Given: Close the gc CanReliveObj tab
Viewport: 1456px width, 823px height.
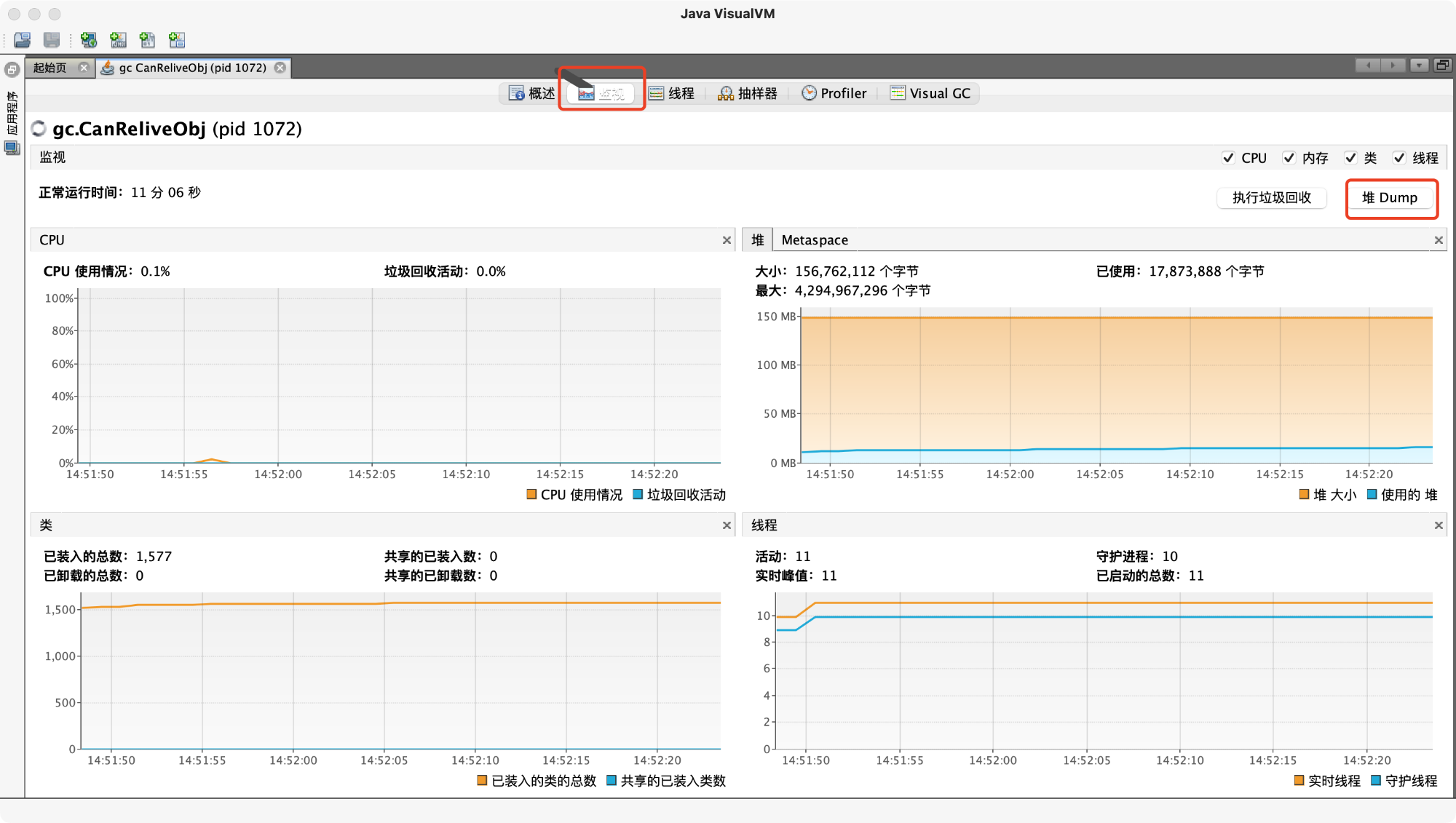Looking at the screenshot, I should pos(280,68).
